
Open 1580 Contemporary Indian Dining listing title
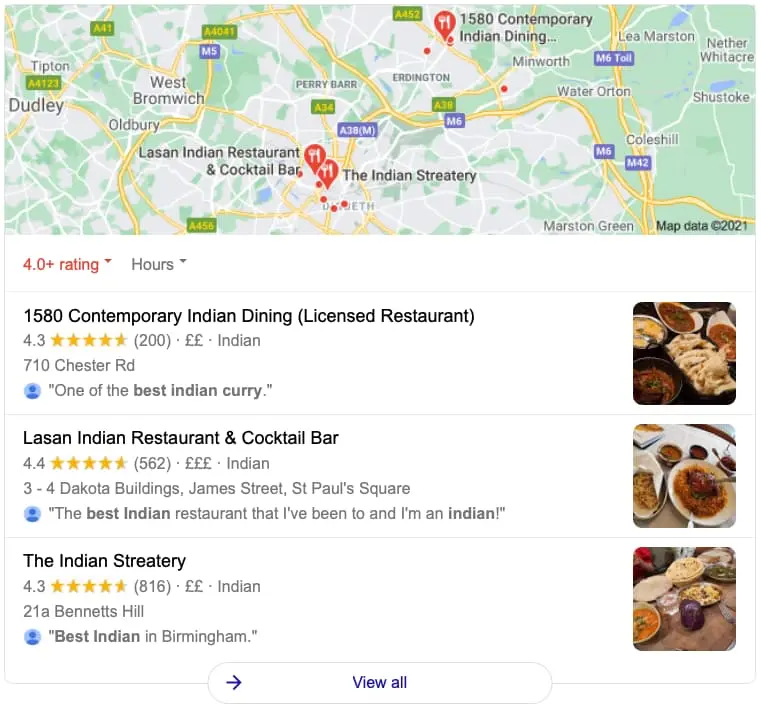(248, 316)
